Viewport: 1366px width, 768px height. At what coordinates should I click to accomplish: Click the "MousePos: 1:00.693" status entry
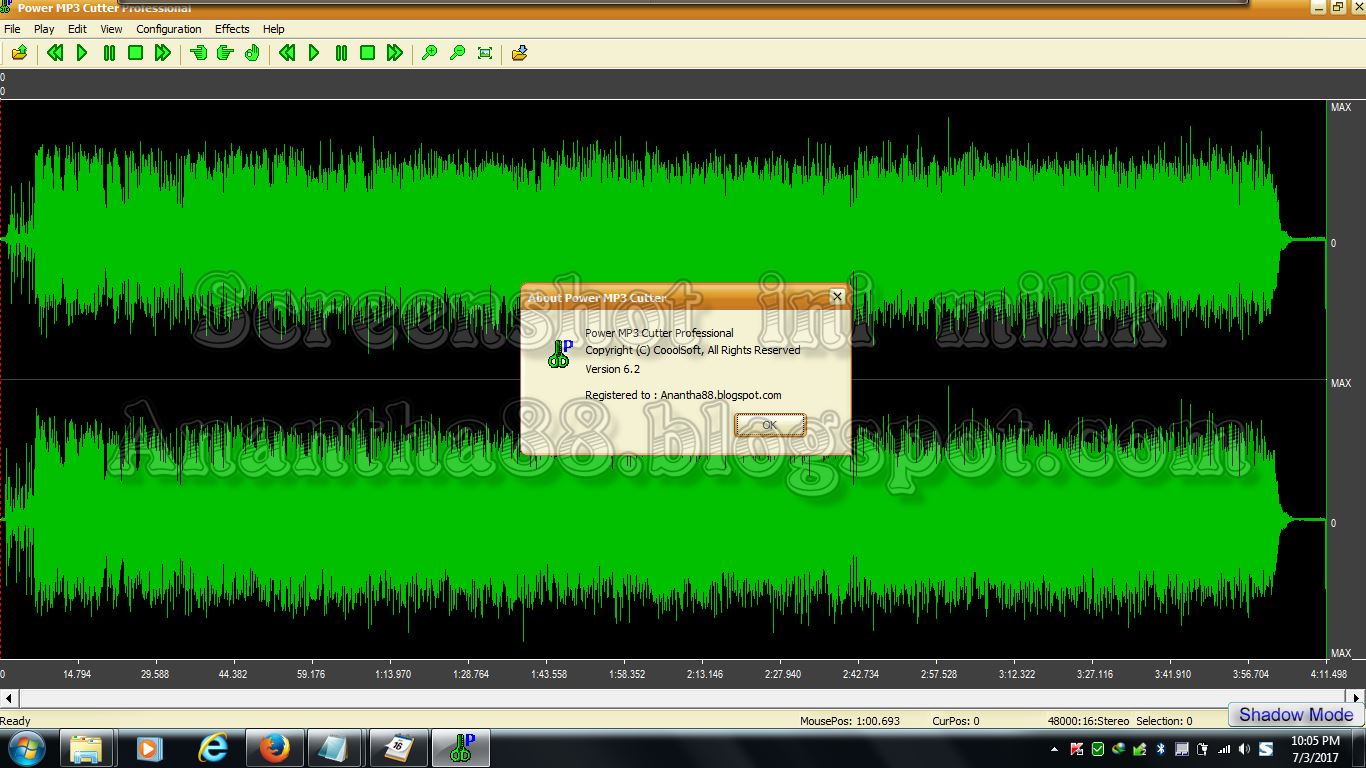[x=850, y=721]
